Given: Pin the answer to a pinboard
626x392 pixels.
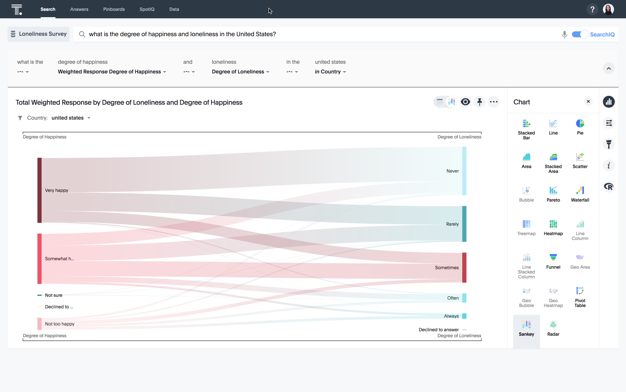Looking at the screenshot, I should pos(479,102).
